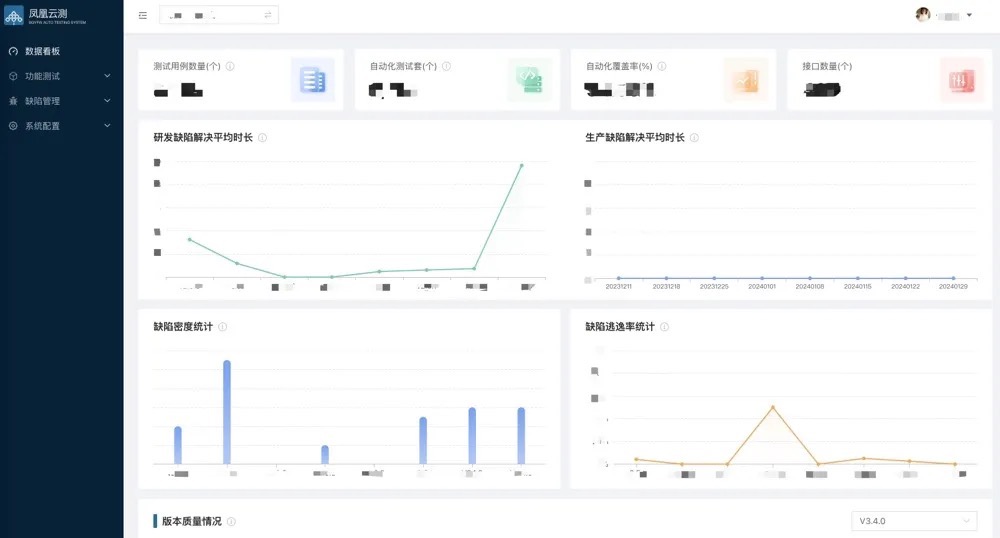Screen dimensions: 1000x538
Task: Expand the 缺陷管理 chevron
Action: pyautogui.click(x=107, y=101)
